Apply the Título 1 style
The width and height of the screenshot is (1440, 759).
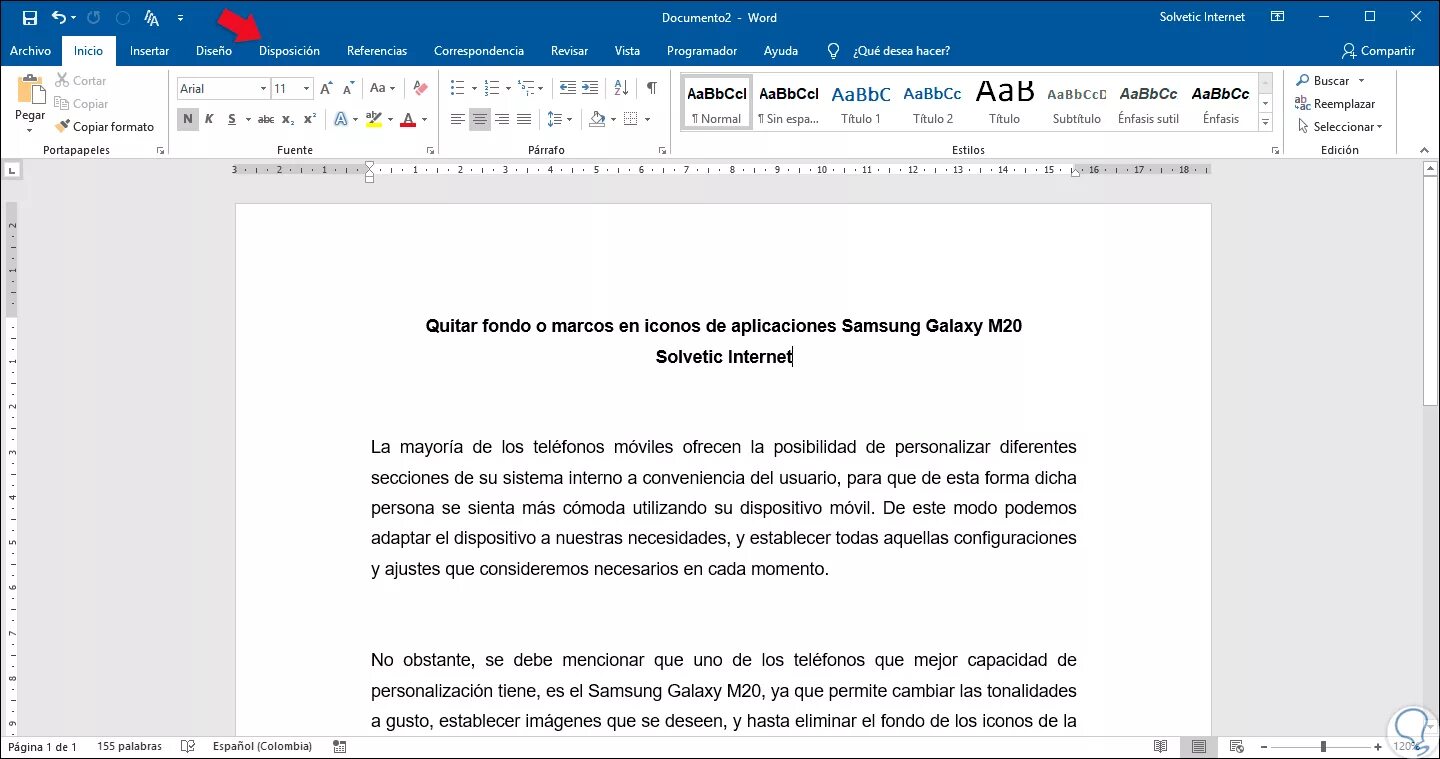pyautogui.click(x=861, y=102)
